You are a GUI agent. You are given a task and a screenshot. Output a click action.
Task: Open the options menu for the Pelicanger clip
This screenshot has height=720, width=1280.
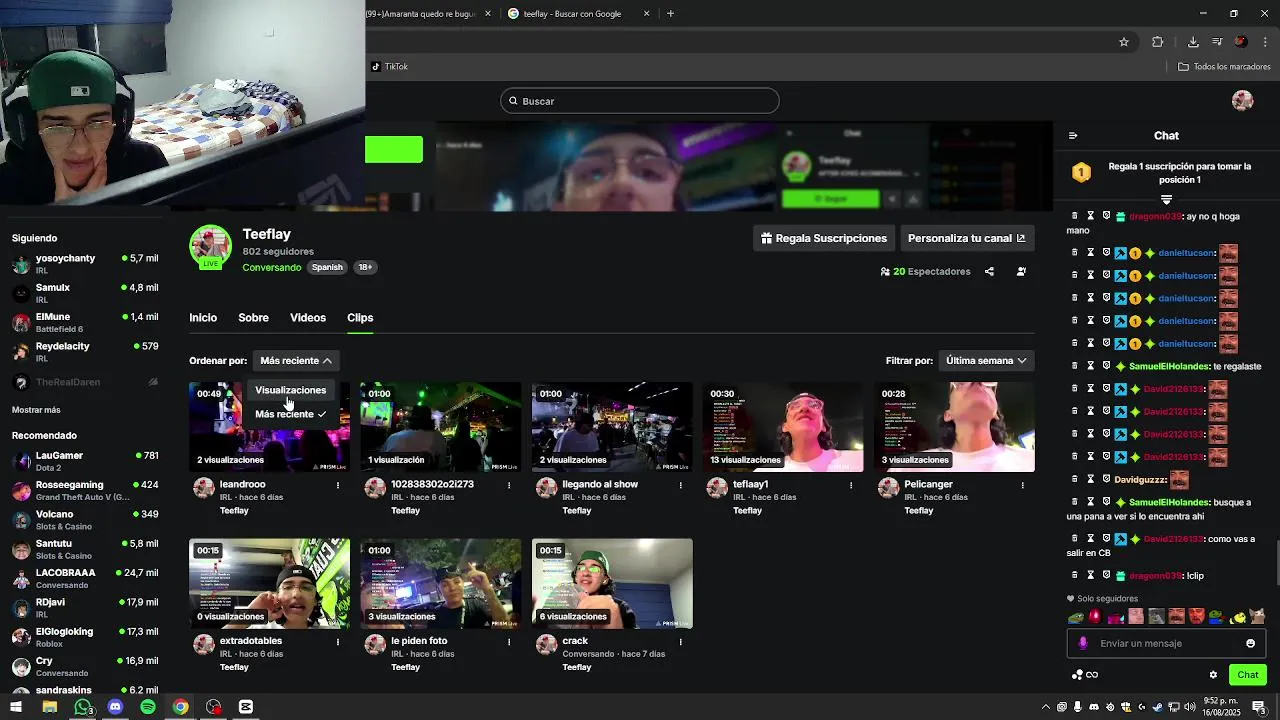pyautogui.click(x=1022, y=485)
